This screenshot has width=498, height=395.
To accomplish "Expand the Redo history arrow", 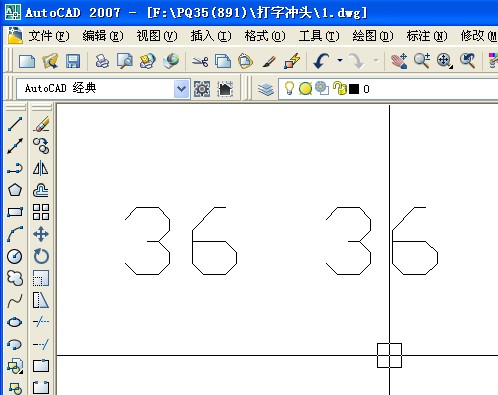I will pyautogui.click(x=376, y=61).
